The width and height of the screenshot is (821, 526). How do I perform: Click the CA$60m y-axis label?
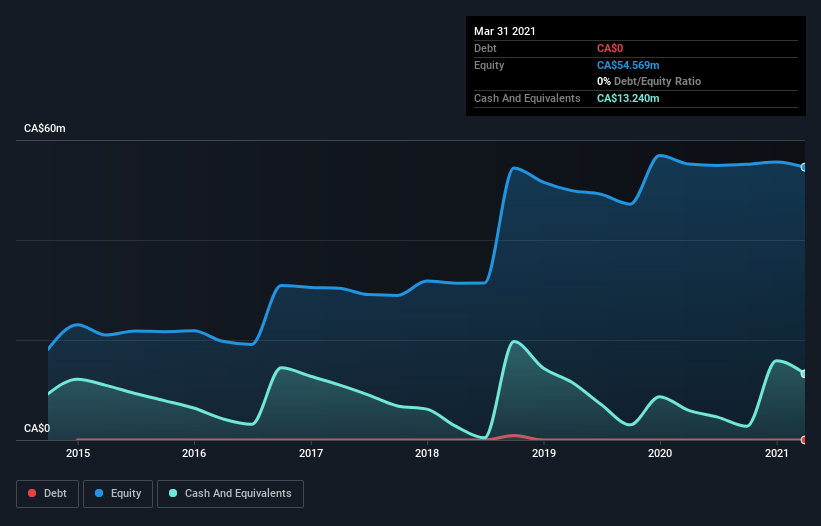pos(45,128)
